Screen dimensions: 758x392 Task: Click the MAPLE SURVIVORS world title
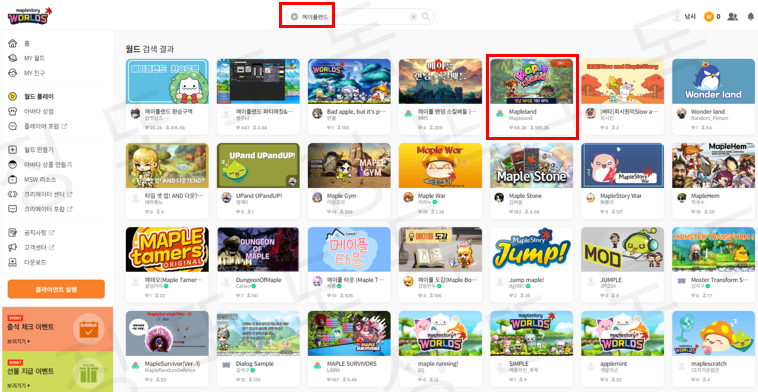[351, 363]
